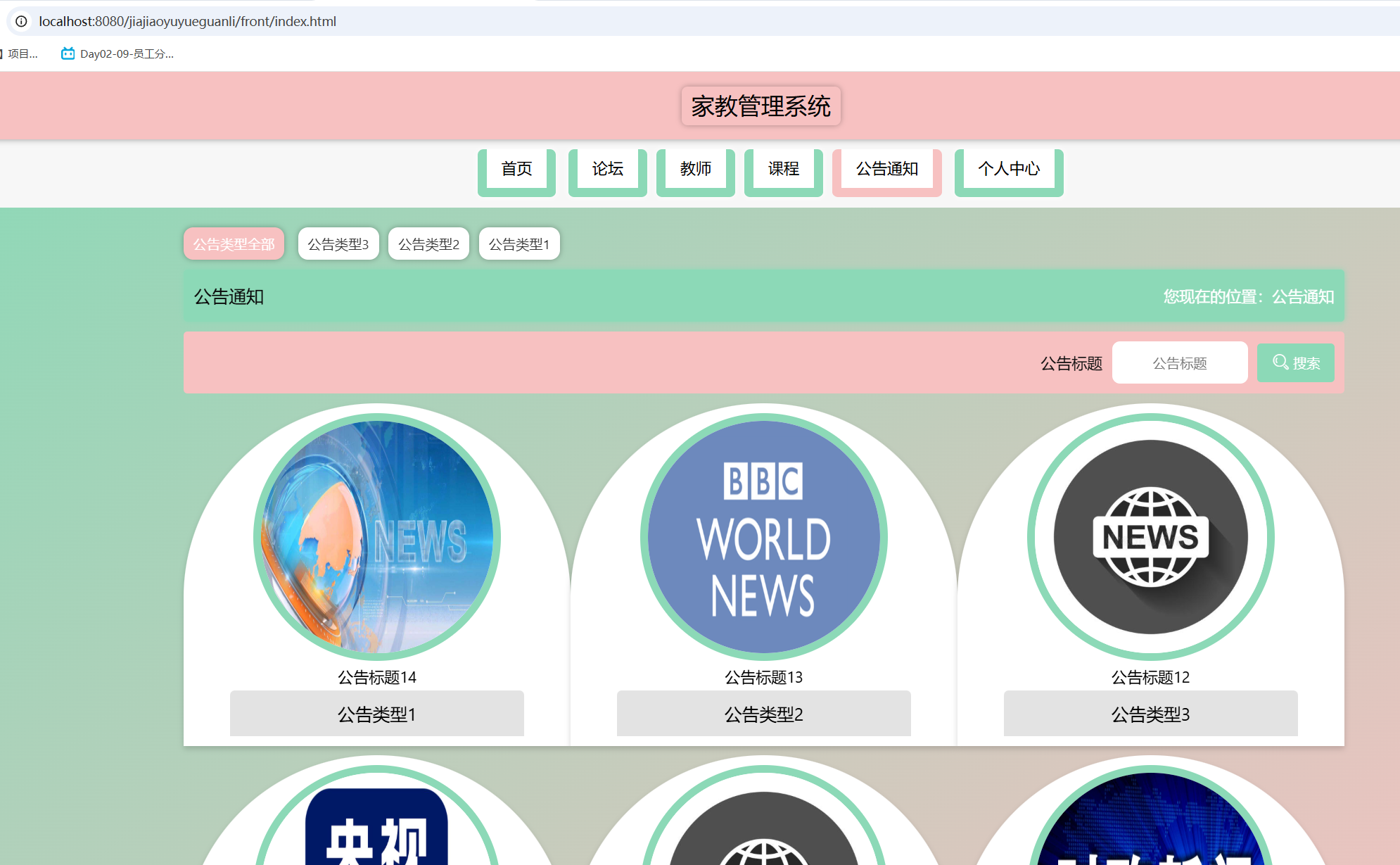
Task: Click the browser address bar URL
Action: click(187, 21)
